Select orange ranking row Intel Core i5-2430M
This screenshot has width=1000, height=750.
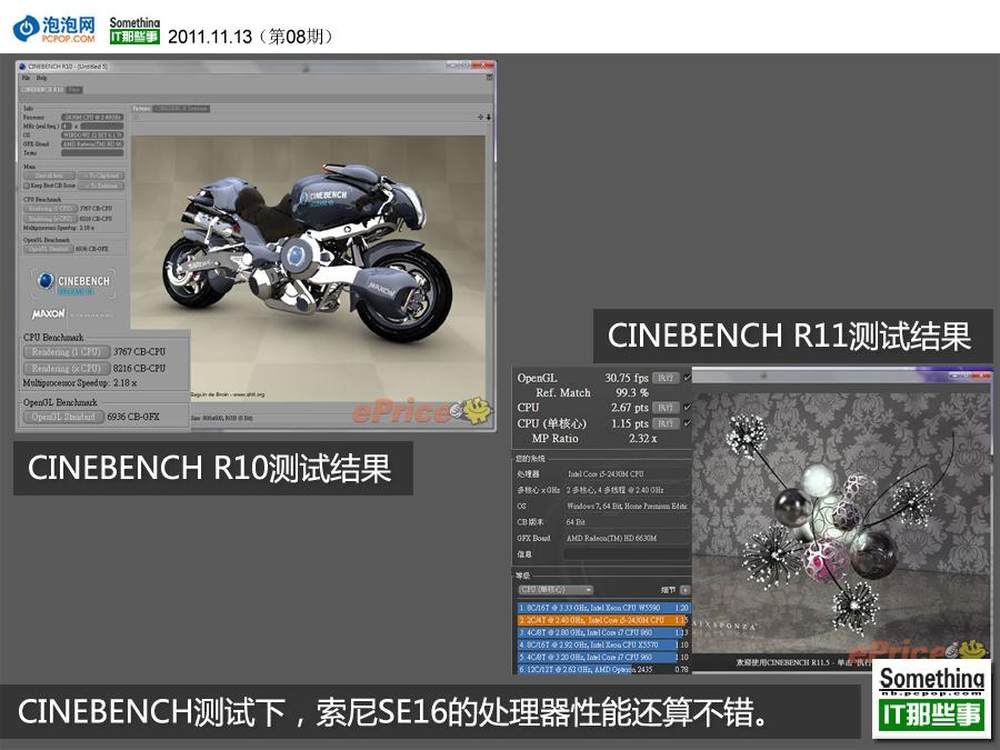point(603,621)
